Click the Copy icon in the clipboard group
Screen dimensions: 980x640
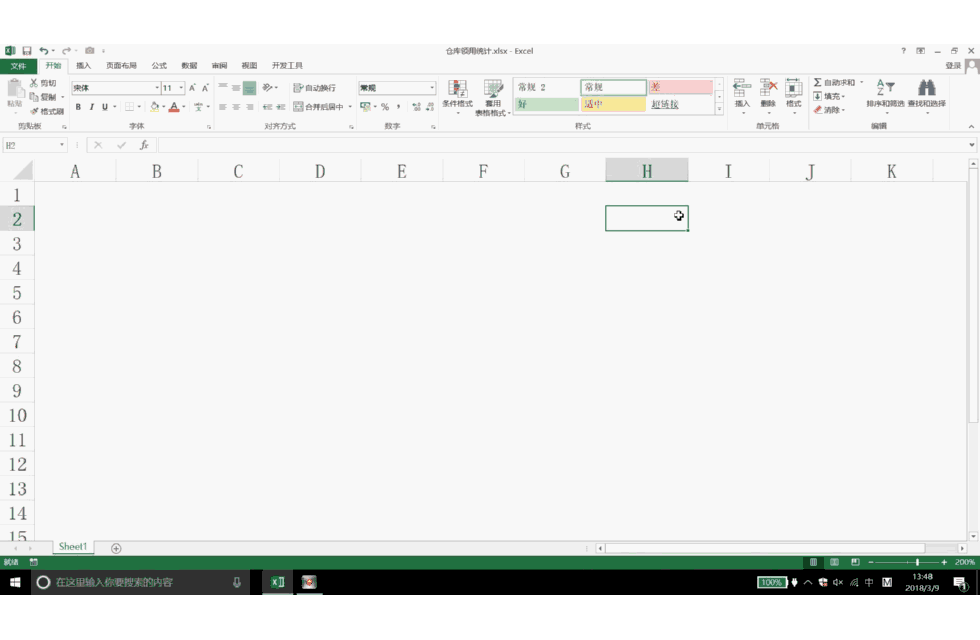click(x=34, y=97)
